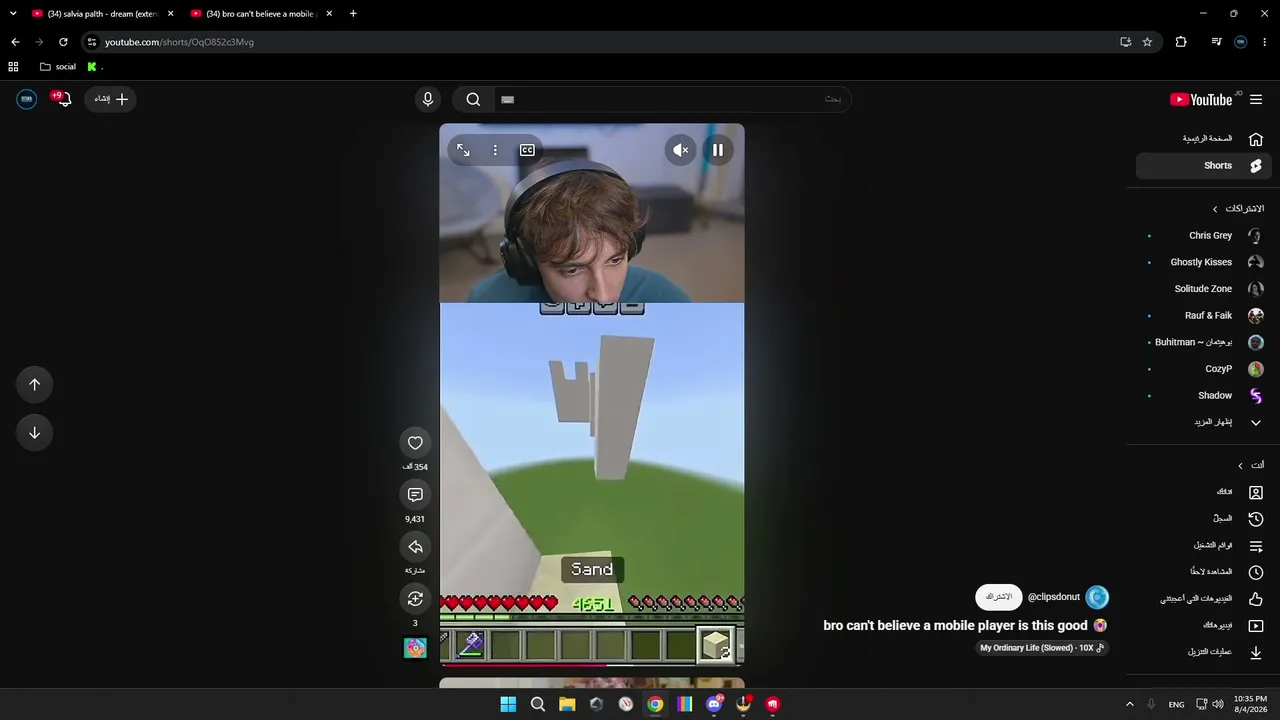Image resolution: width=1280 pixels, height=720 pixels.
Task: Focus the YouTube search input field
Action: point(672,99)
